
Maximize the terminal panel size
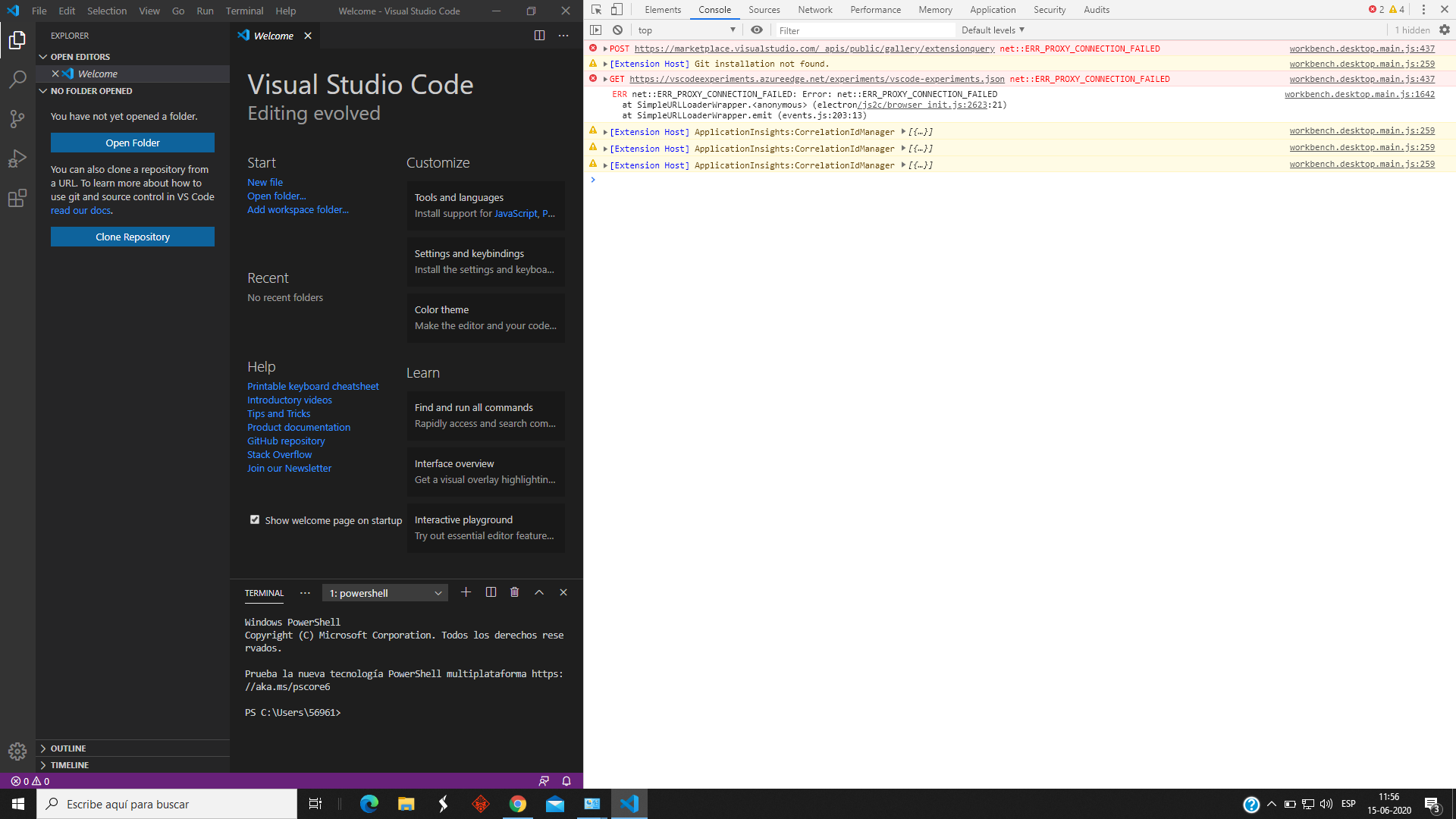[539, 592]
